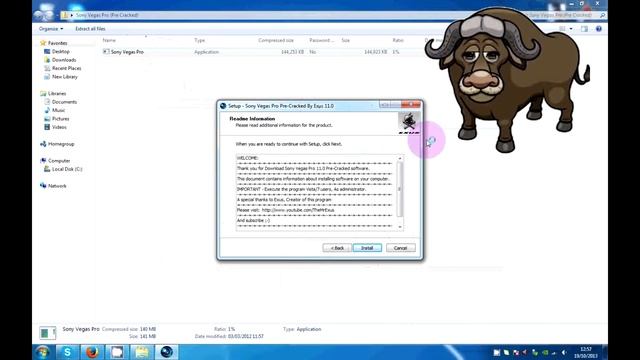The width and height of the screenshot is (640, 360).
Task: Open the File Explorer folder taskbar icon
Action: pyautogui.click(x=142, y=352)
